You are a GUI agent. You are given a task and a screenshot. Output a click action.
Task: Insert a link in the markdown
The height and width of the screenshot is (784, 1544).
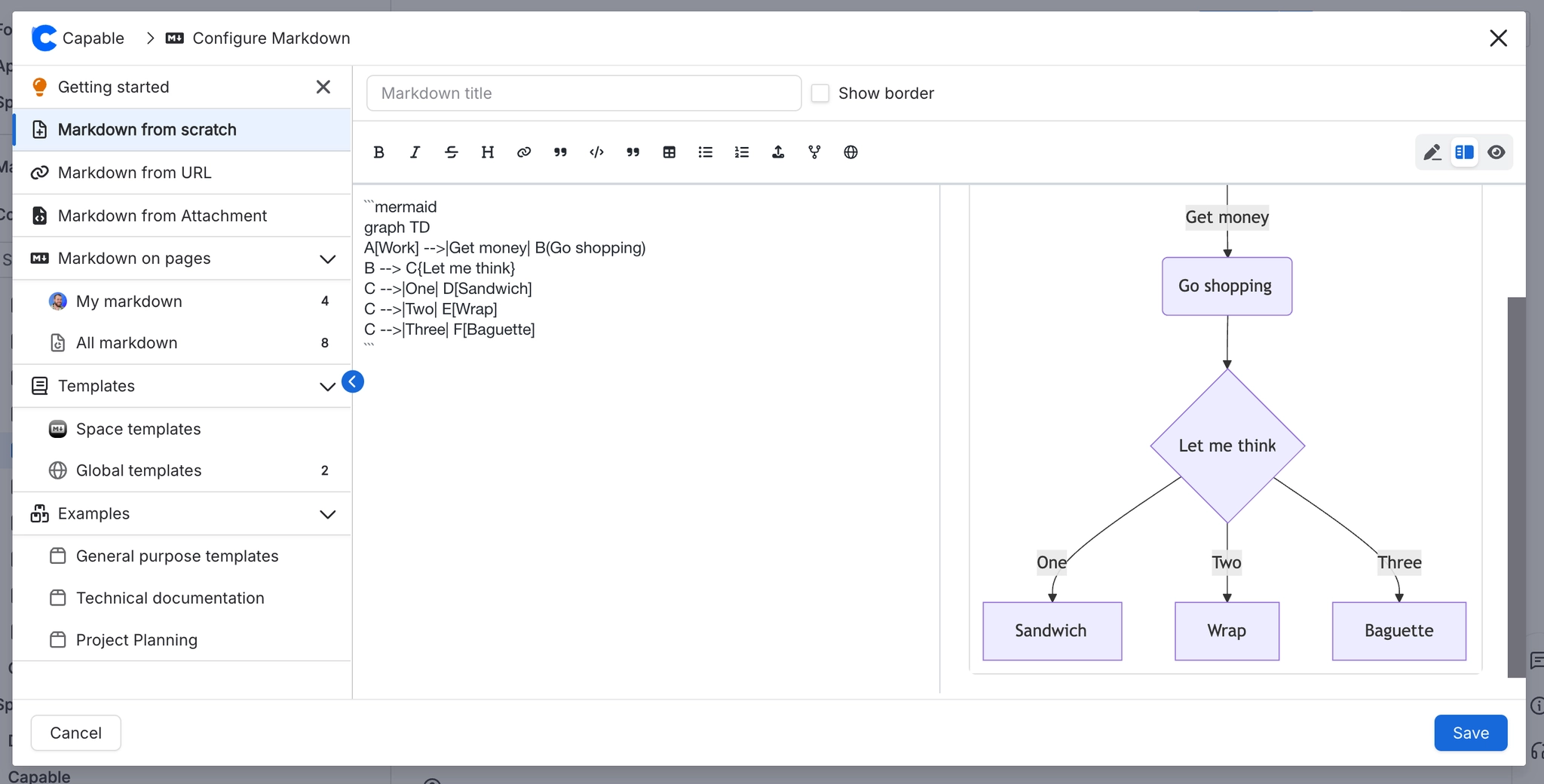tap(523, 152)
